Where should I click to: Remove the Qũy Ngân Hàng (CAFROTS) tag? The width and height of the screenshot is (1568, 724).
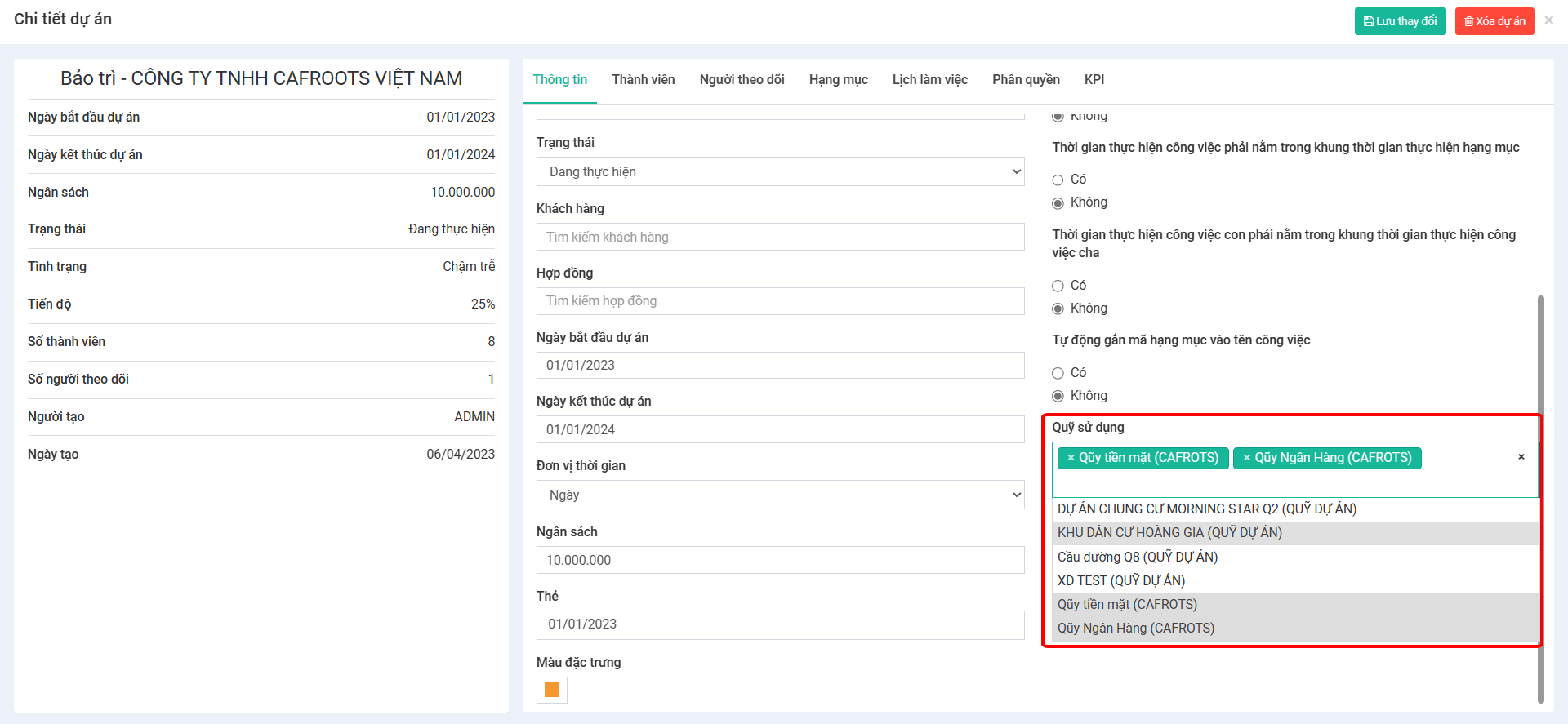(1246, 458)
